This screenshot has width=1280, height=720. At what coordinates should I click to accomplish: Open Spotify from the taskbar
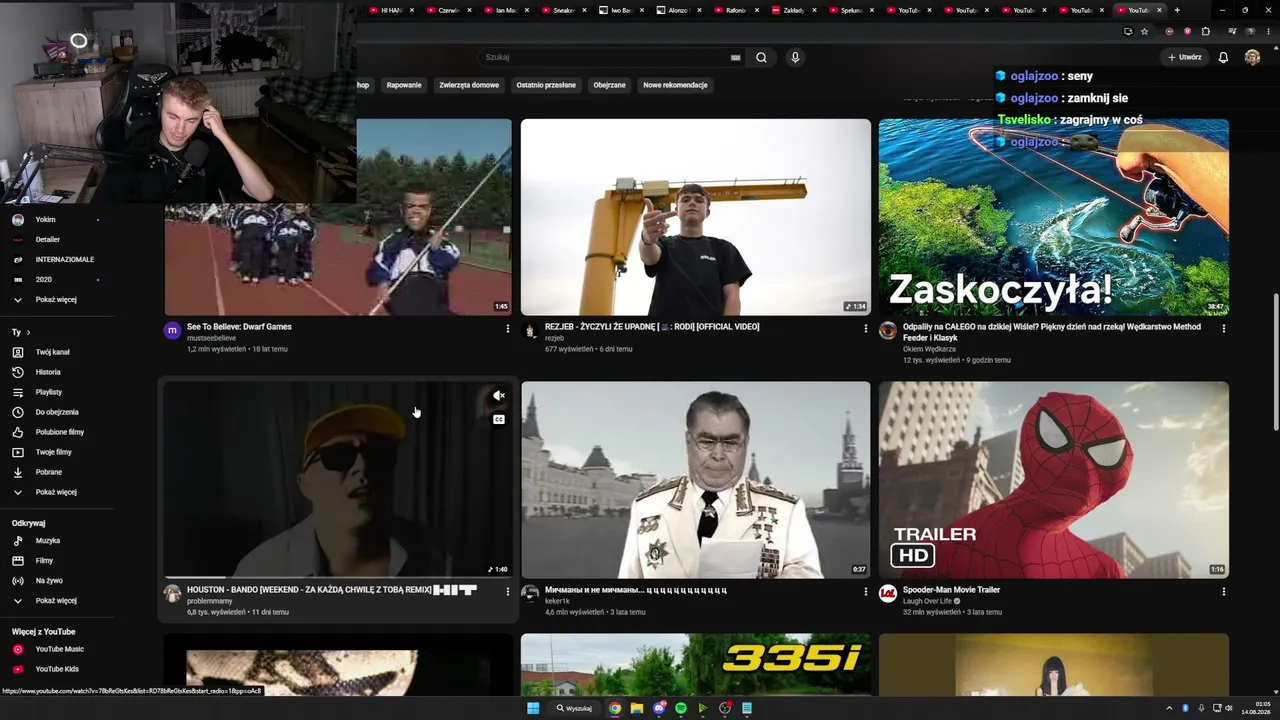pos(681,708)
